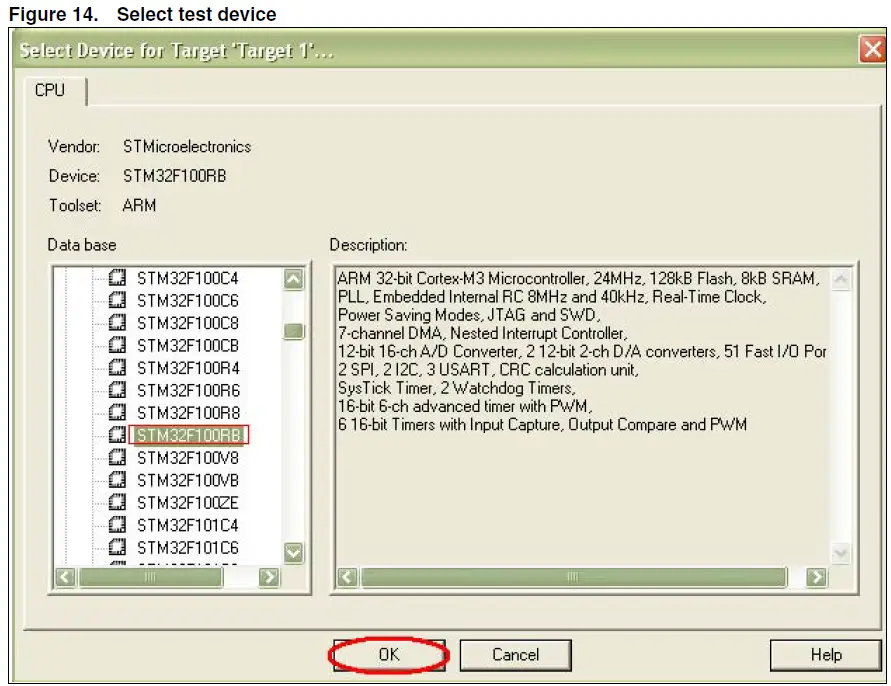Screen dimensions: 891x686
Task: Click the chip icon beside STM32F100CB
Action: pos(118,343)
